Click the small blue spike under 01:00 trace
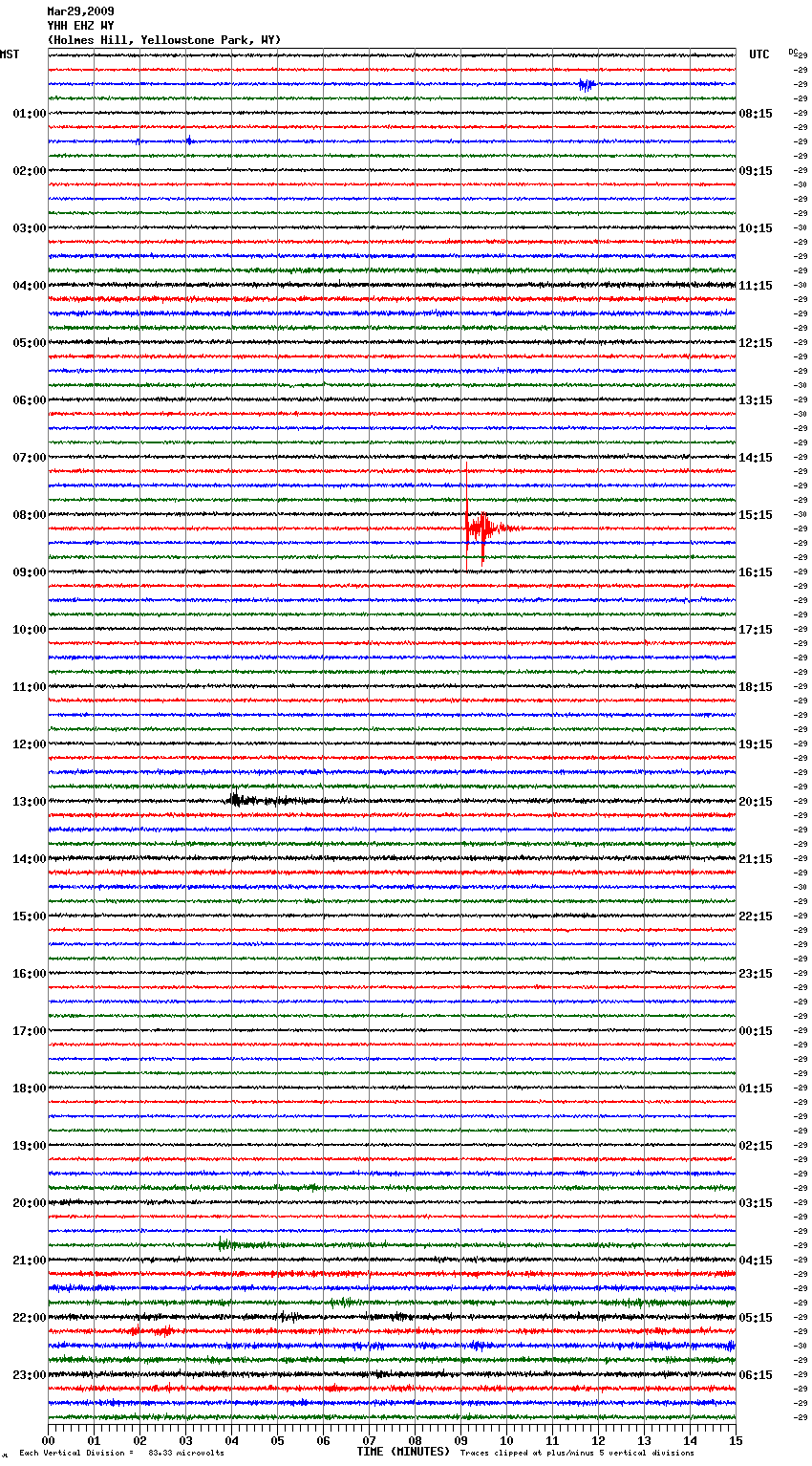The height and width of the screenshot is (1466, 812). click(188, 140)
